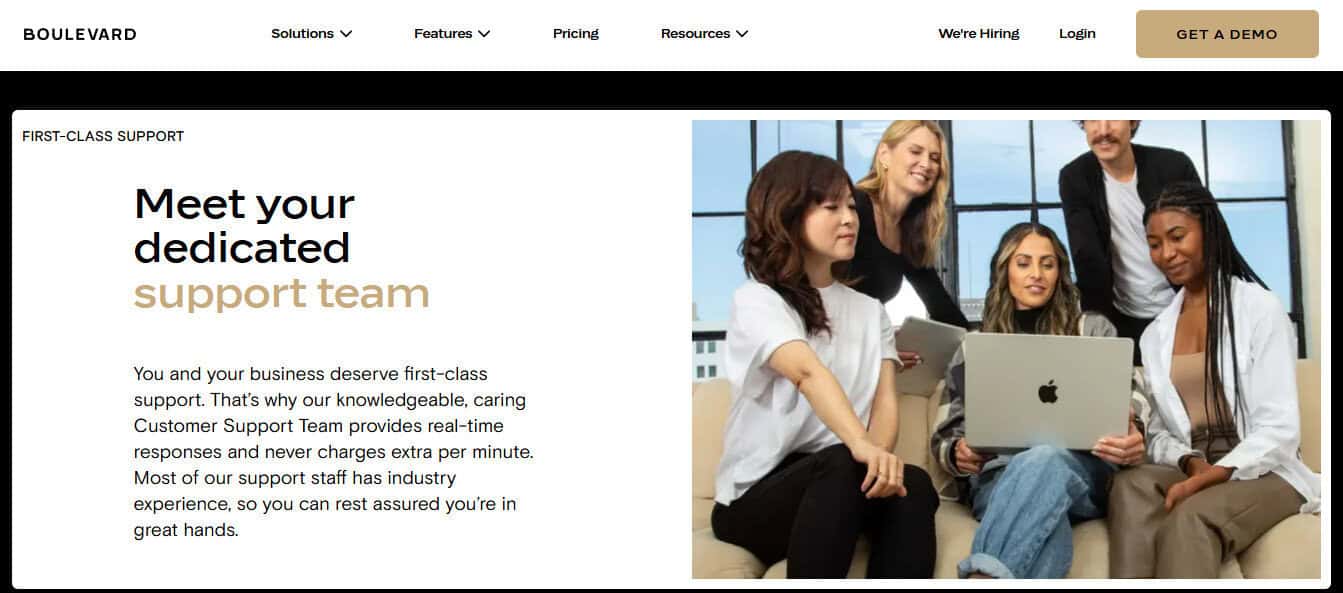The image size is (1343, 593).
Task: Go to the Pricing page
Action: click(576, 34)
